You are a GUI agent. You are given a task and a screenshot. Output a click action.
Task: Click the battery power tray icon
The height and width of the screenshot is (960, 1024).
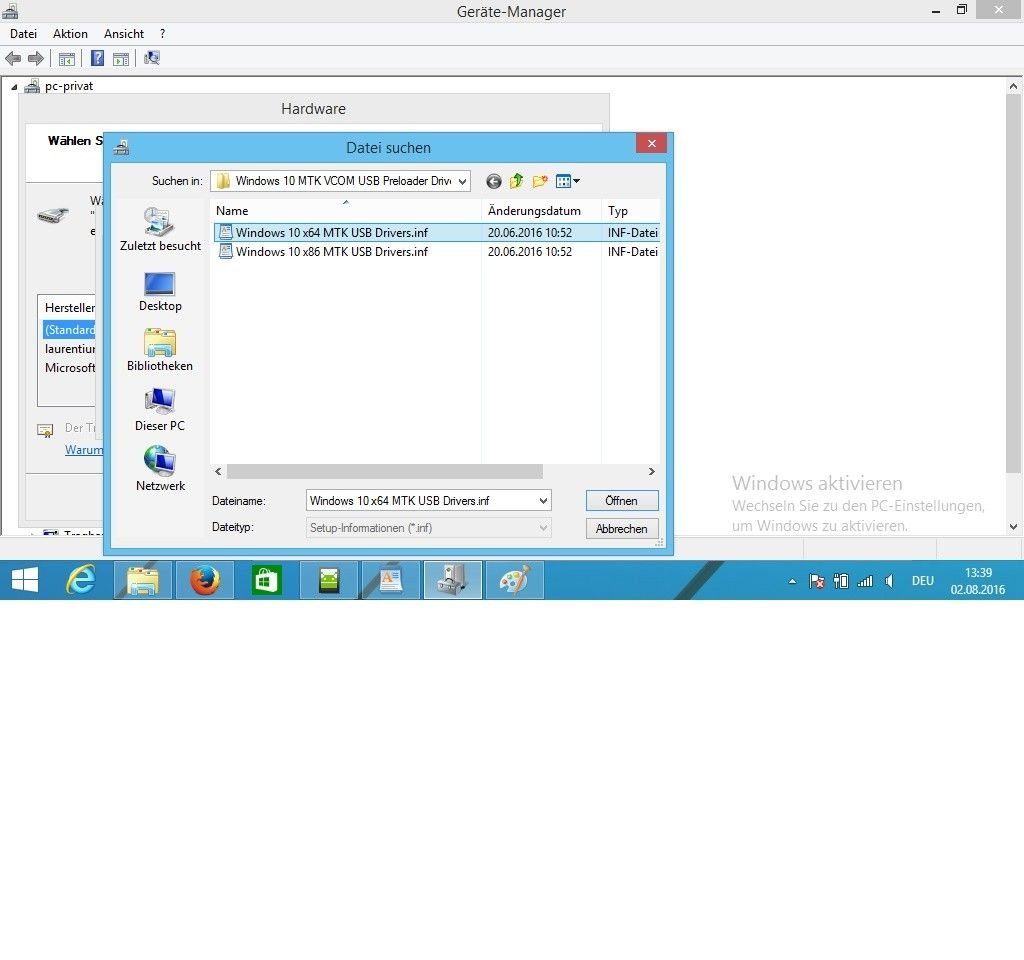(840, 581)
